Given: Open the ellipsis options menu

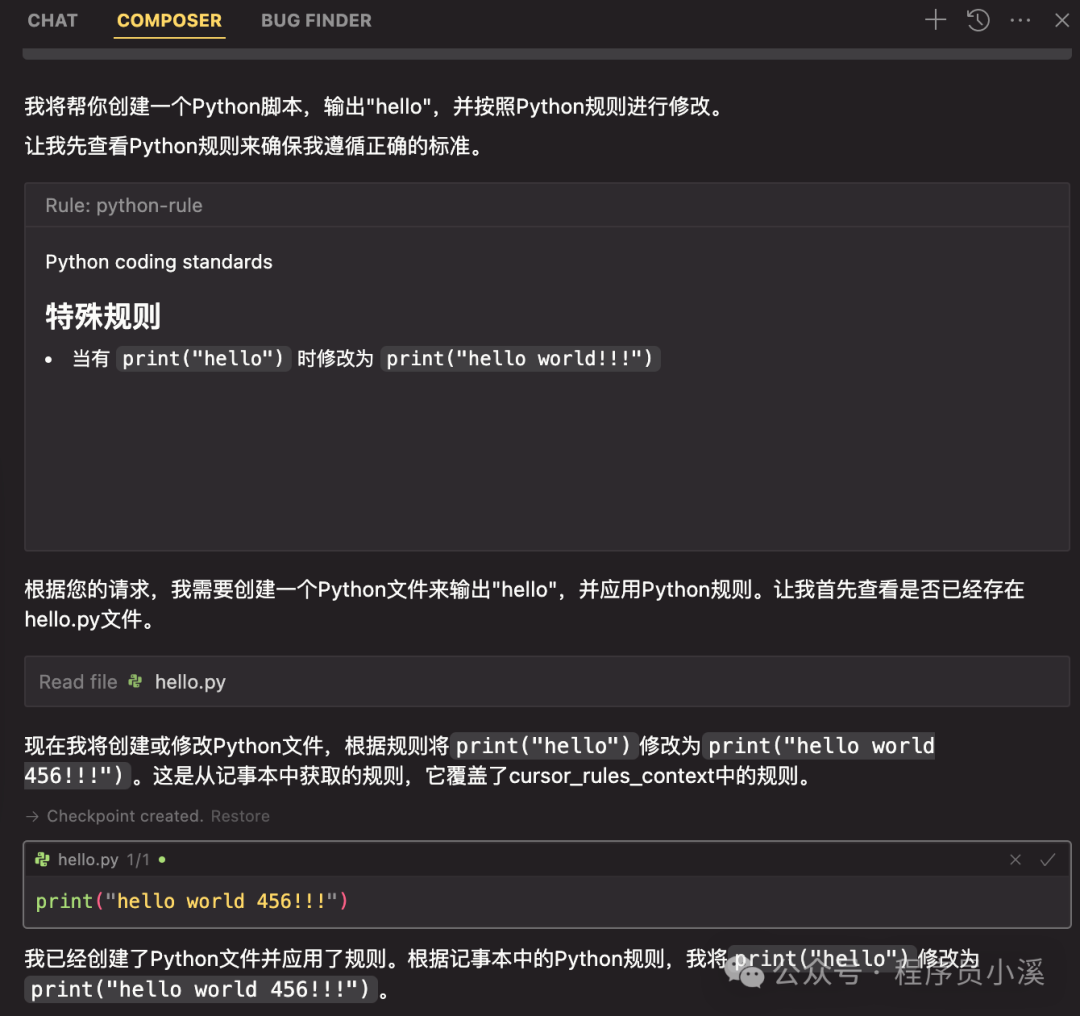Looking at the screenshot, I should coord(1020,20).
